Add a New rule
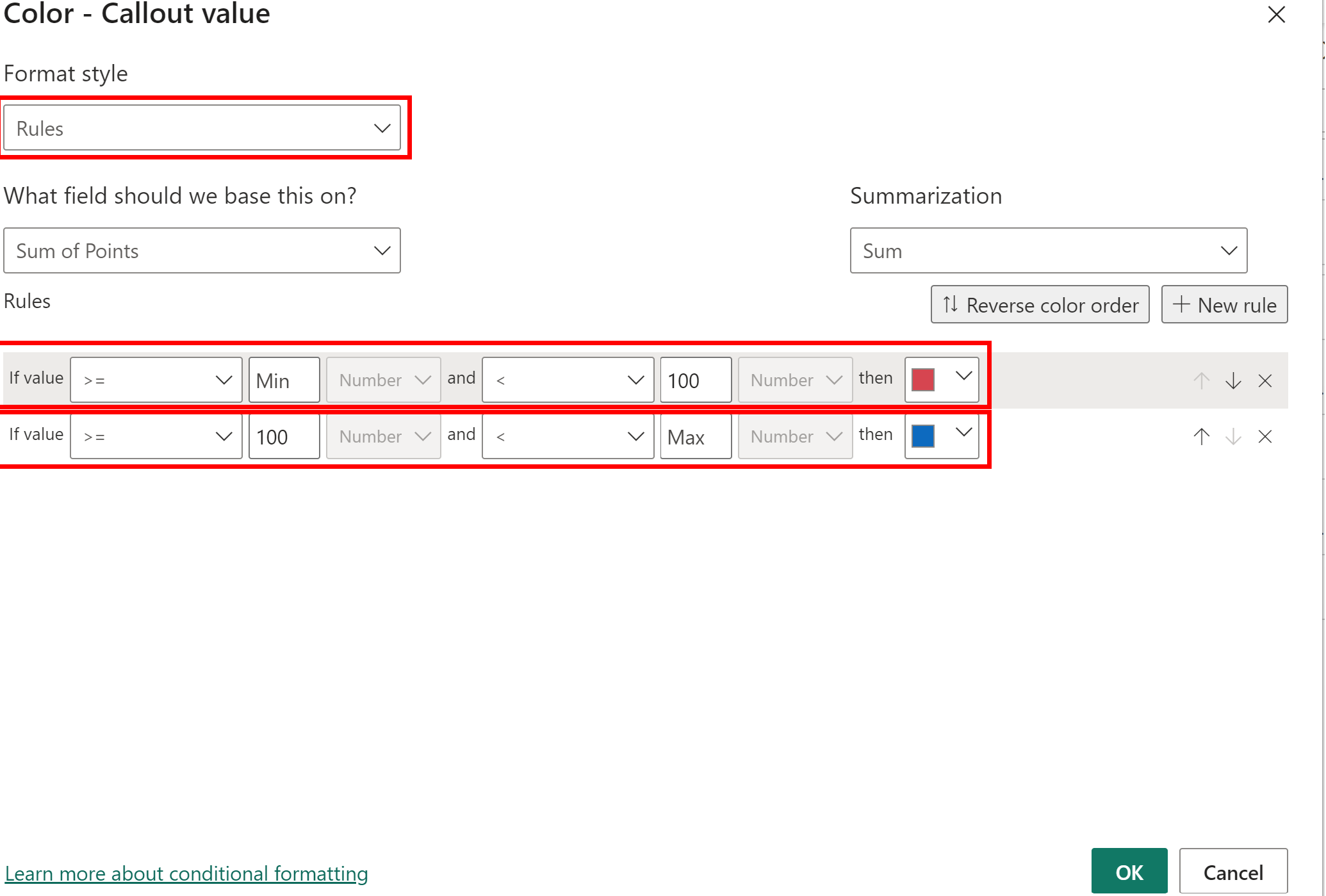The width and height of the screenshot is (1326, 896). pyautogui.click(x=1224, y=305)
